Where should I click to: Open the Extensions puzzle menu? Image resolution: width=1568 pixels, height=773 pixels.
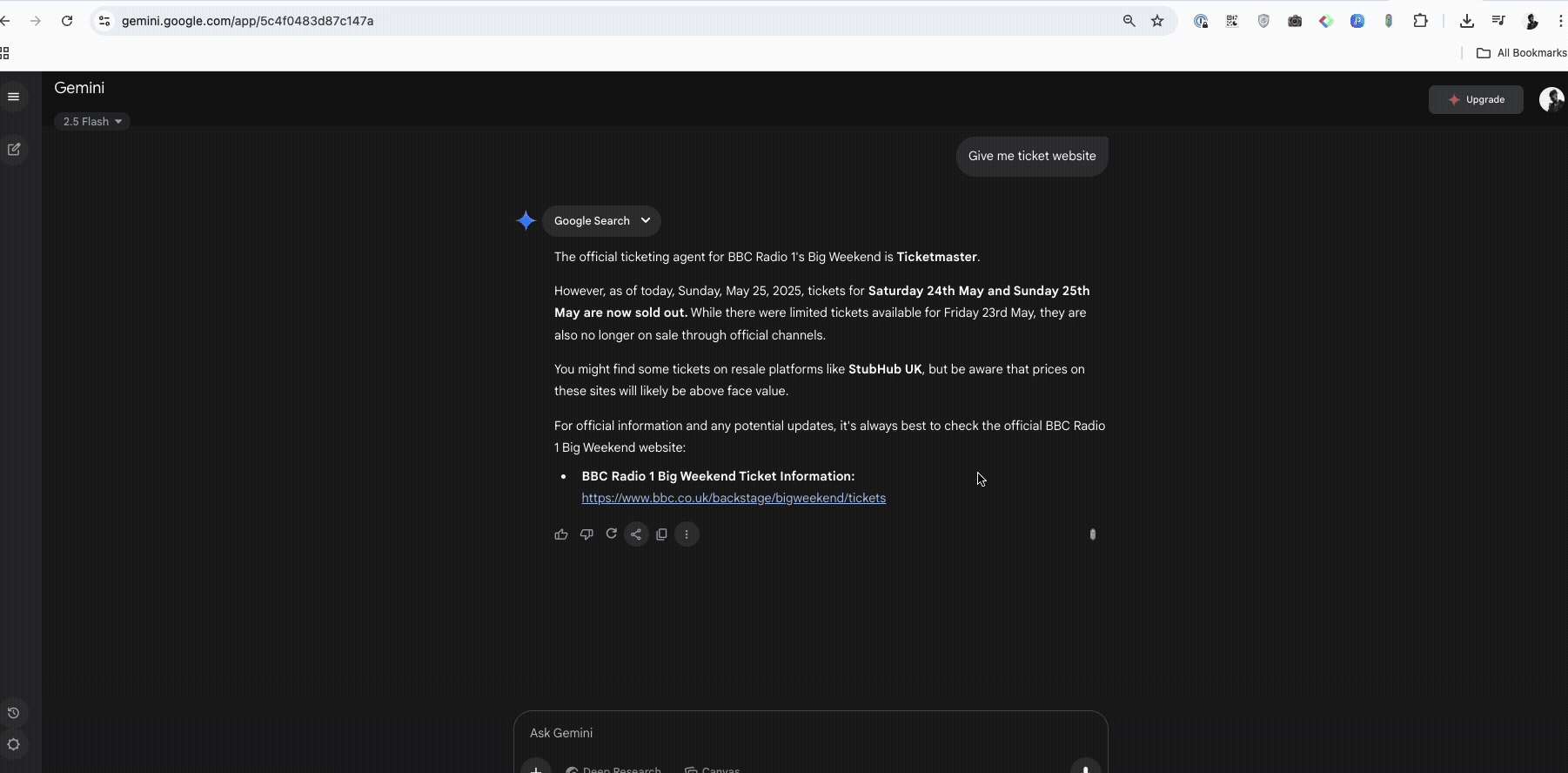click(1420, 21)
